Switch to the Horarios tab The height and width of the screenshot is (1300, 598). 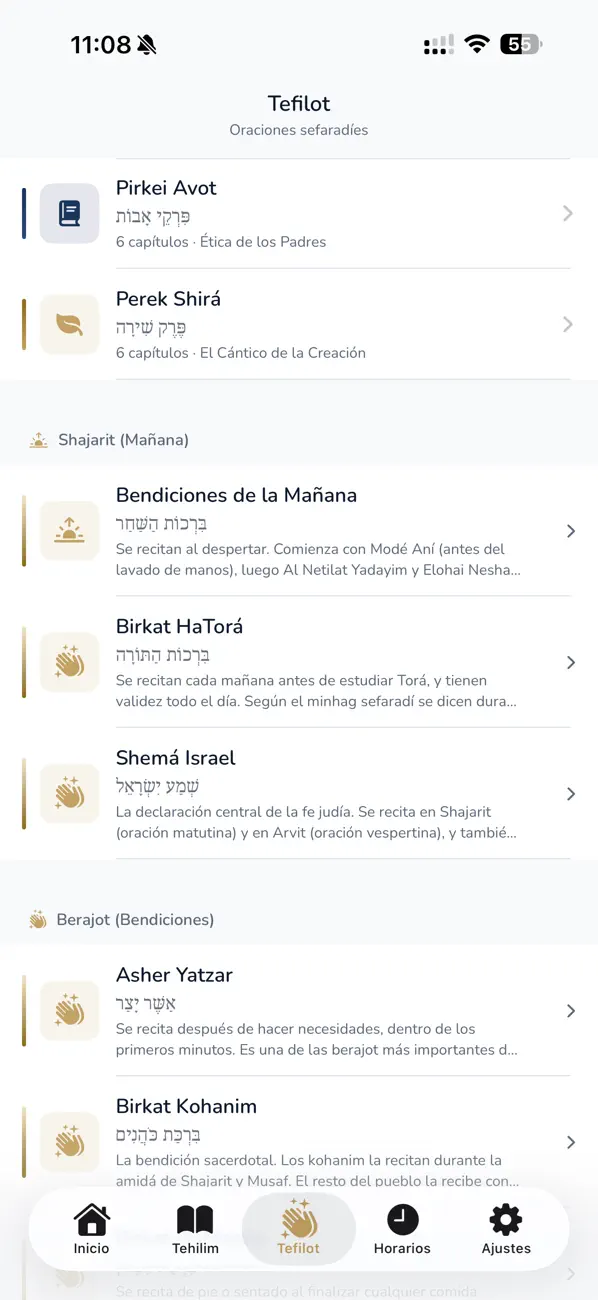point(401,1229)
